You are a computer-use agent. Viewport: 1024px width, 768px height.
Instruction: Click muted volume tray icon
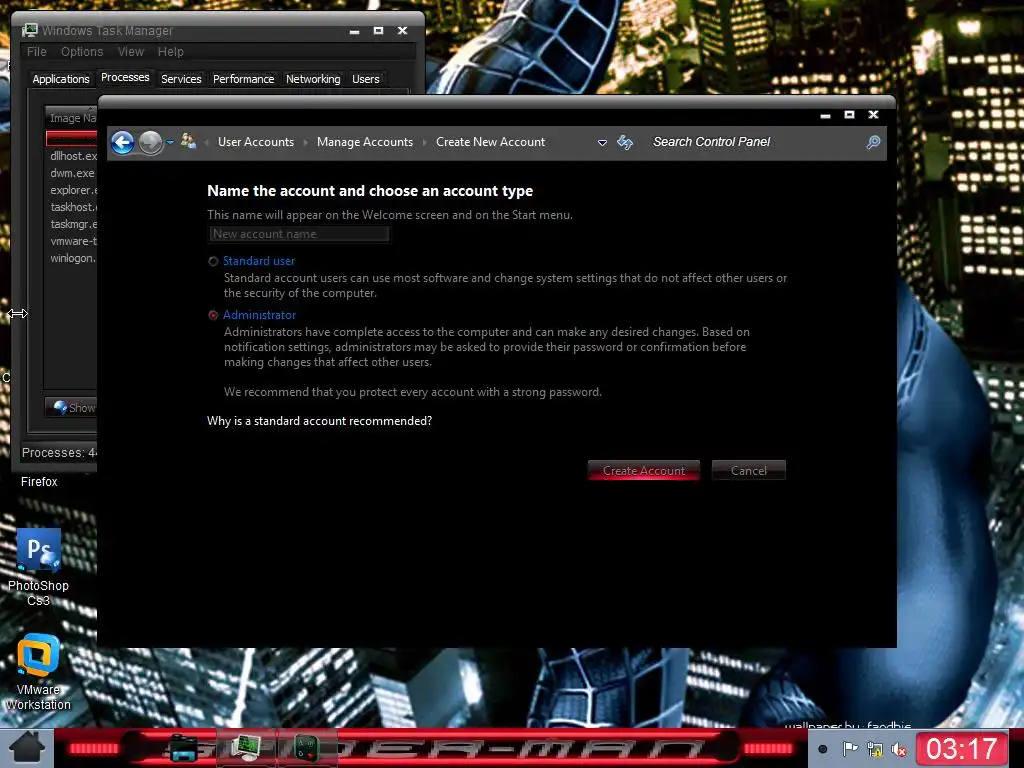[x=899, y=750]
